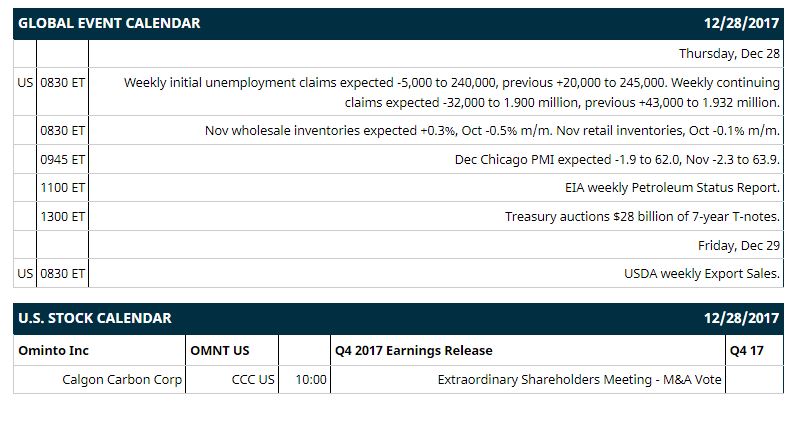This screenshot has height=423, width=808.
Task: Select the Dec Chicago PMI expected entry
Action: click(617, 159)
